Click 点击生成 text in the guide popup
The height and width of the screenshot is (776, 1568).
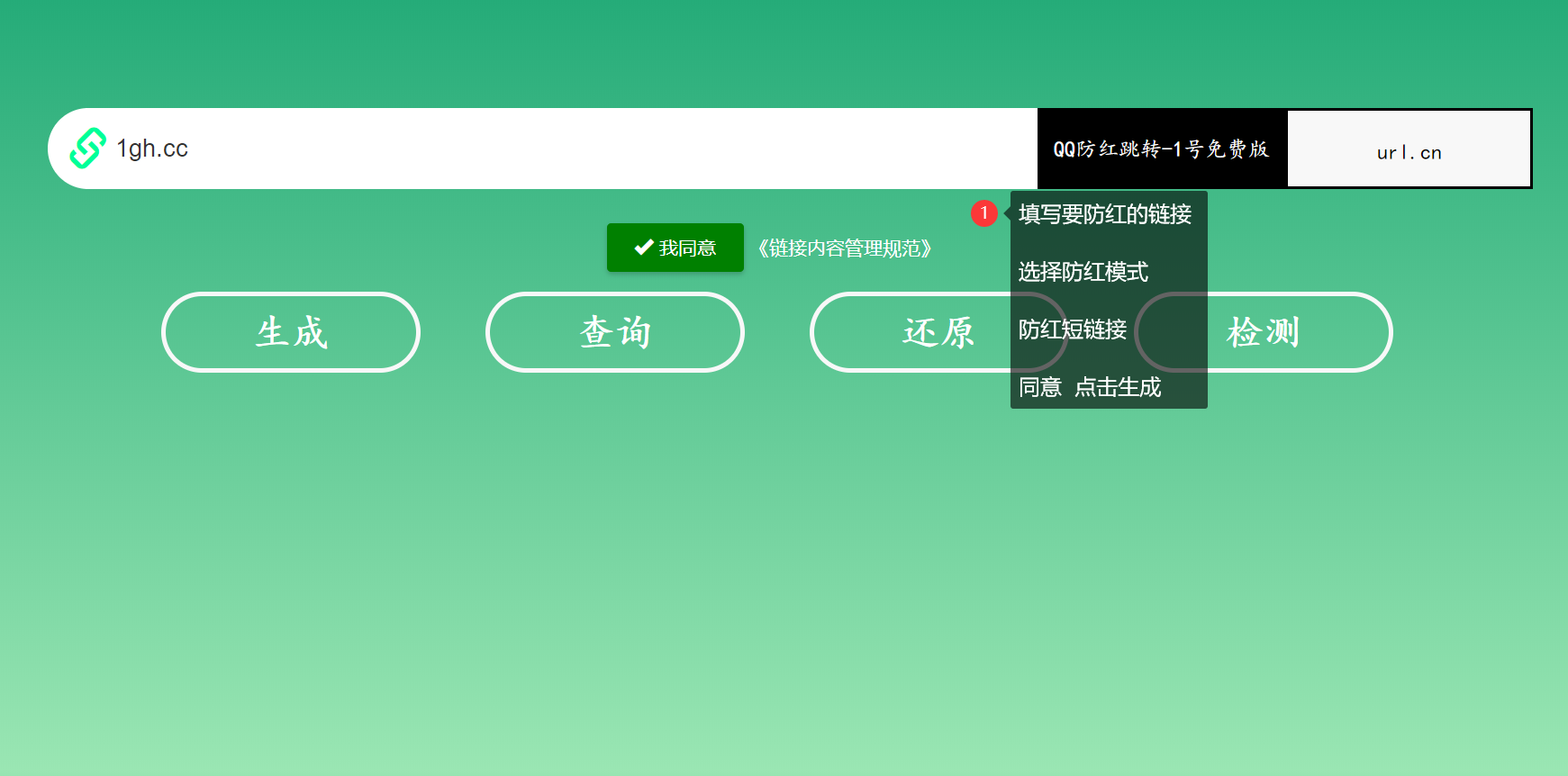pos(1118,387)
